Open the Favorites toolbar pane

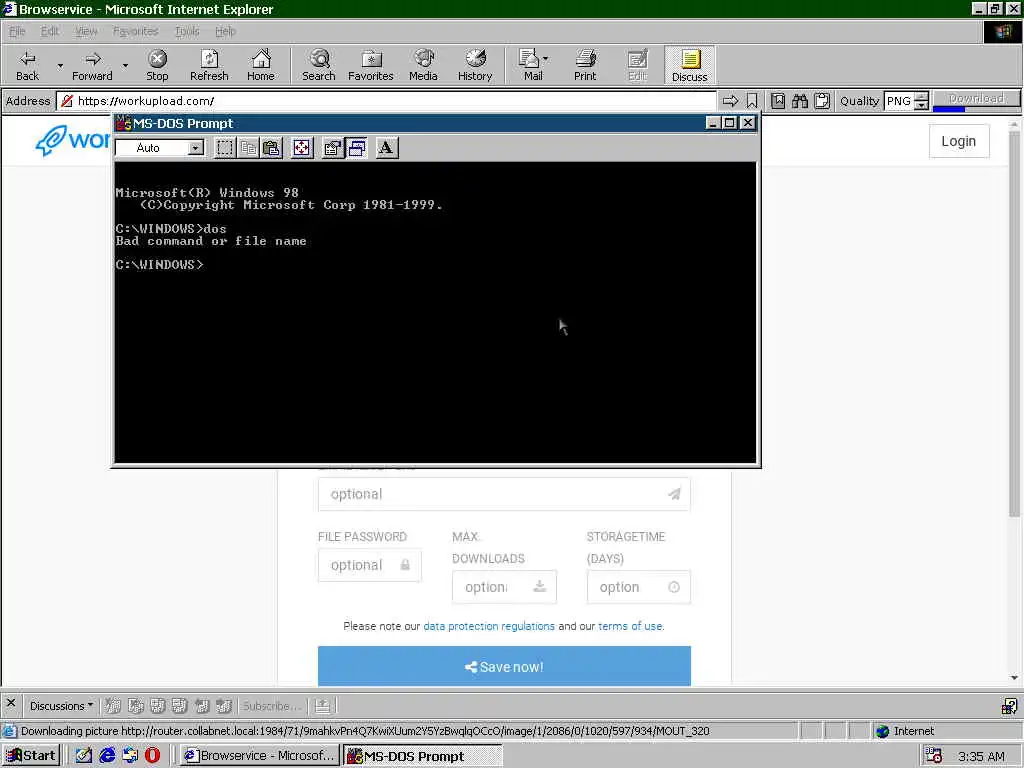click(x=371, y=65)
